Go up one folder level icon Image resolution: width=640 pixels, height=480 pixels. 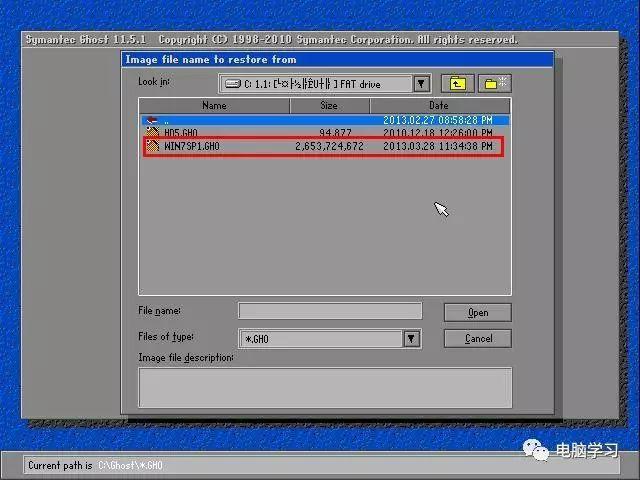458,84
